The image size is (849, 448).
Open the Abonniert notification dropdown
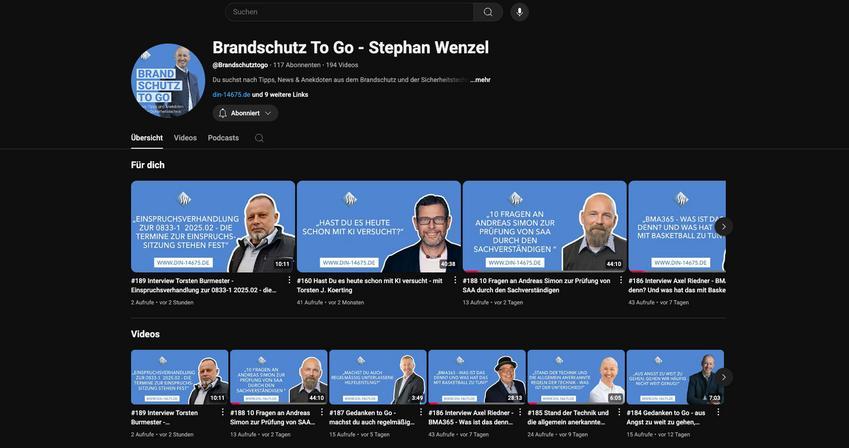(245, 113)
